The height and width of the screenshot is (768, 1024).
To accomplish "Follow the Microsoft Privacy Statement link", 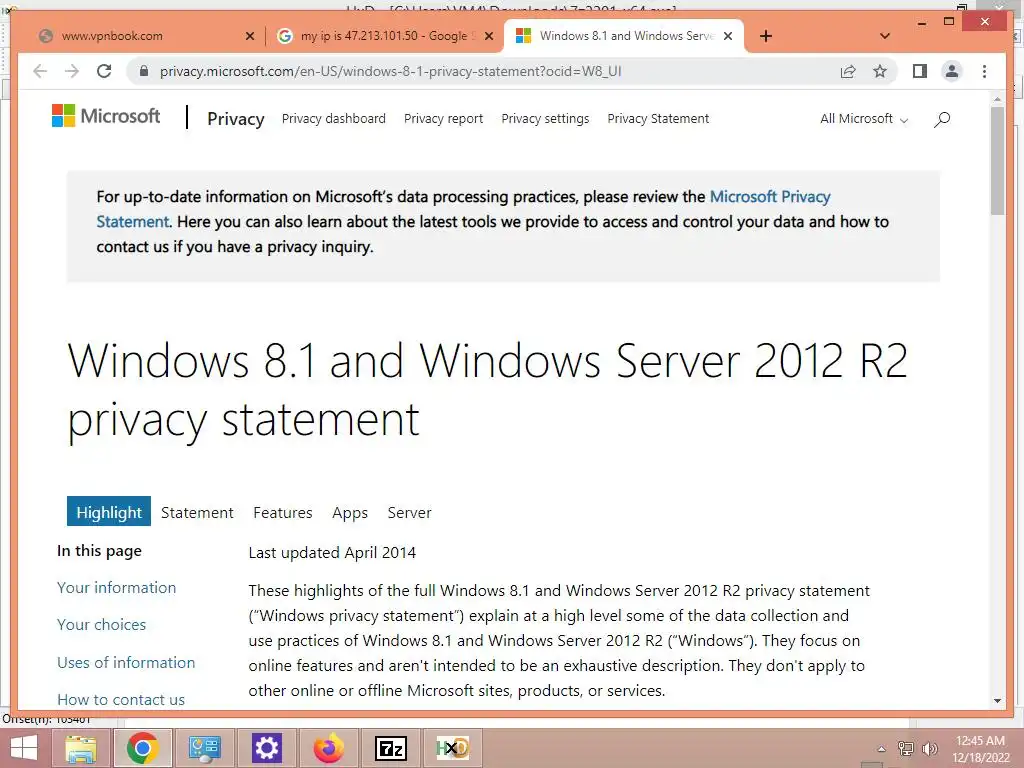I will (770, 197).
